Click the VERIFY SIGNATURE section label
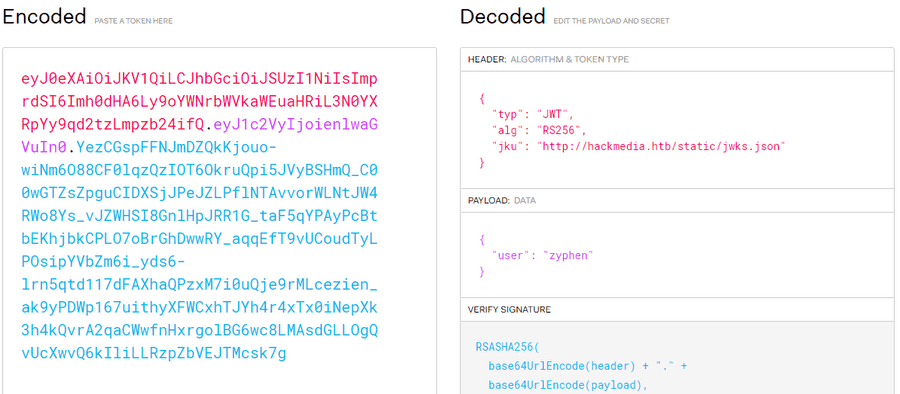The image size is (900, 394). coord(509,310)
